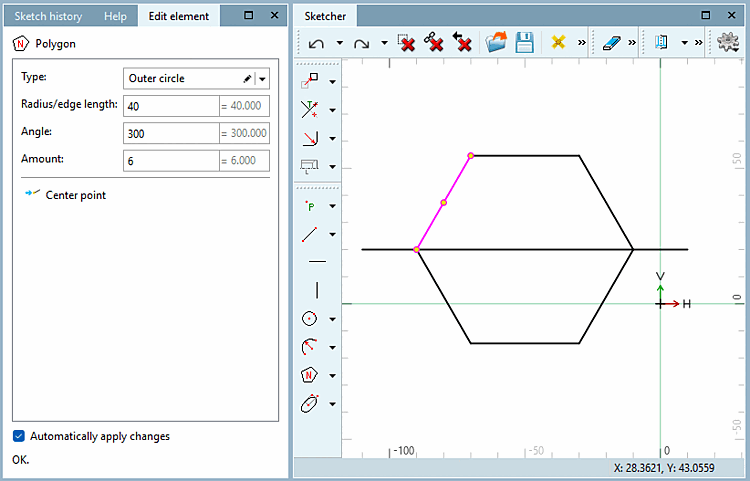
Task: Click midpoint handle on magenta polygon edge
Action: 444,203
